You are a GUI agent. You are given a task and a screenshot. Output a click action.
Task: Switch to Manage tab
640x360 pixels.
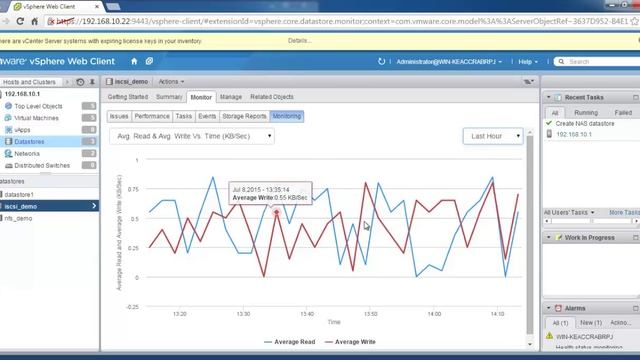231,97
